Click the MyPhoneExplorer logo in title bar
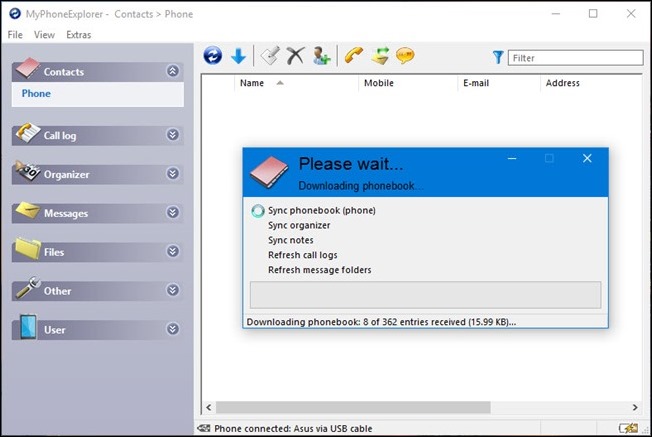This screenshot has width=652, height=437. coord(15,14)
